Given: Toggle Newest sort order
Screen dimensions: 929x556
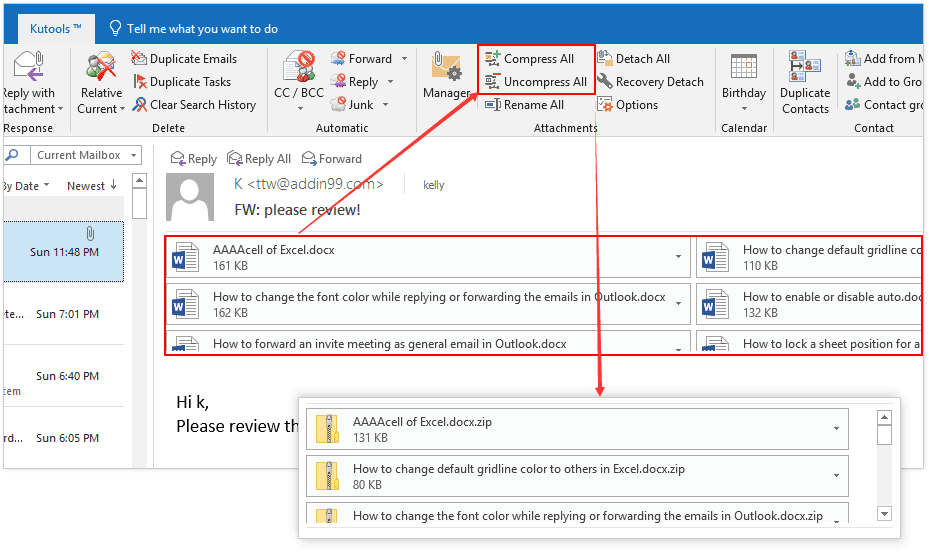Looking at the screenshot, I should pos(92,186).
